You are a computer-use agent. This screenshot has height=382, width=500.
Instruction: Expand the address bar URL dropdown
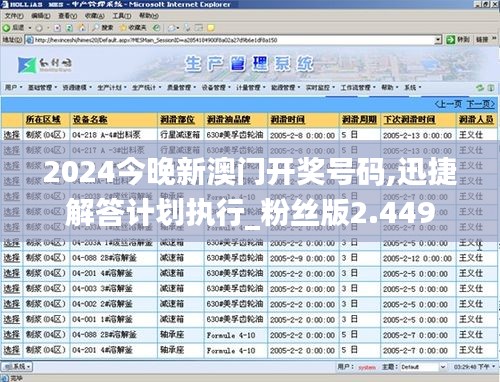click(x=438, y=40)
